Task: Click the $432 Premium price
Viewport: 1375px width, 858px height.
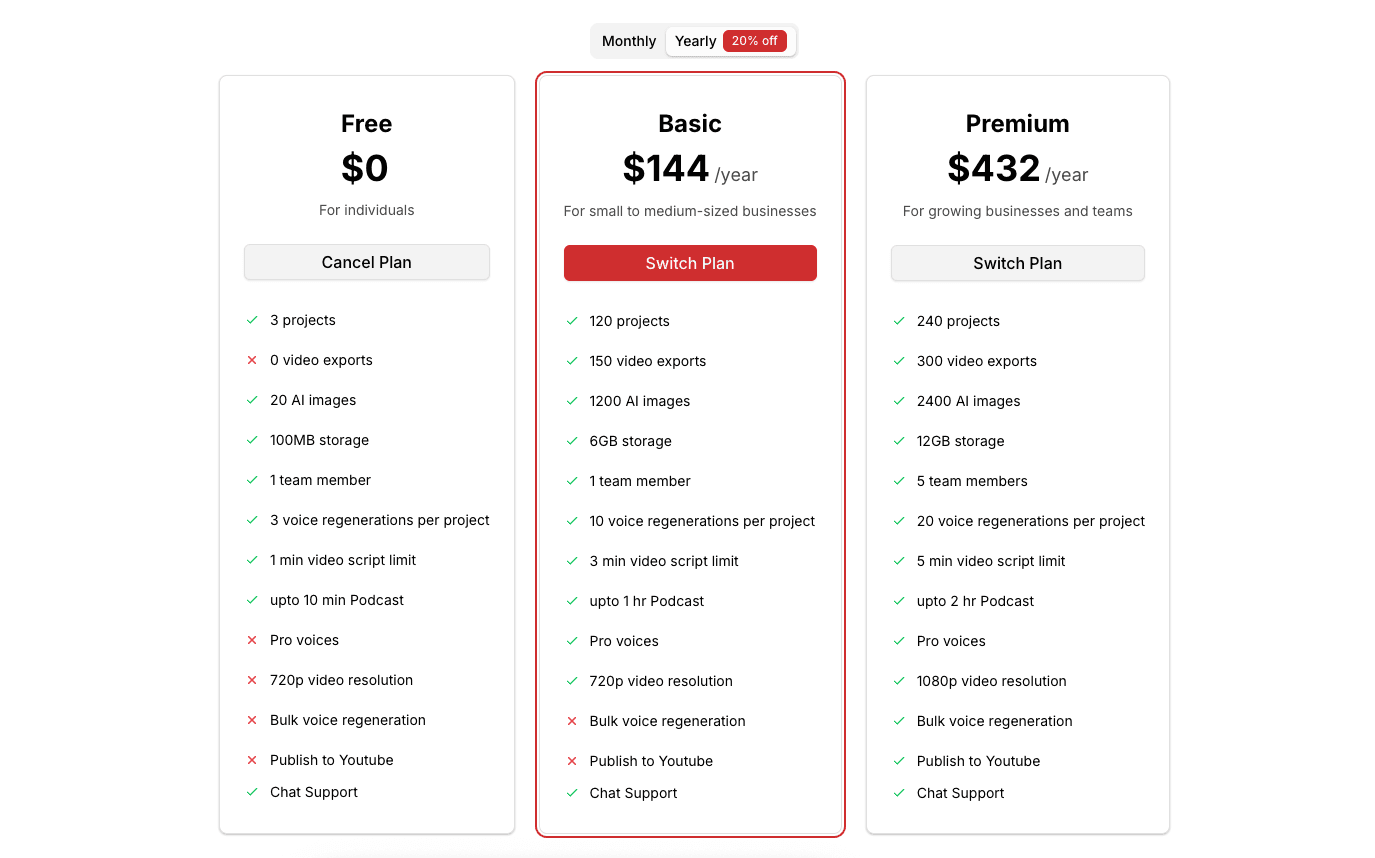Action: 994,168
